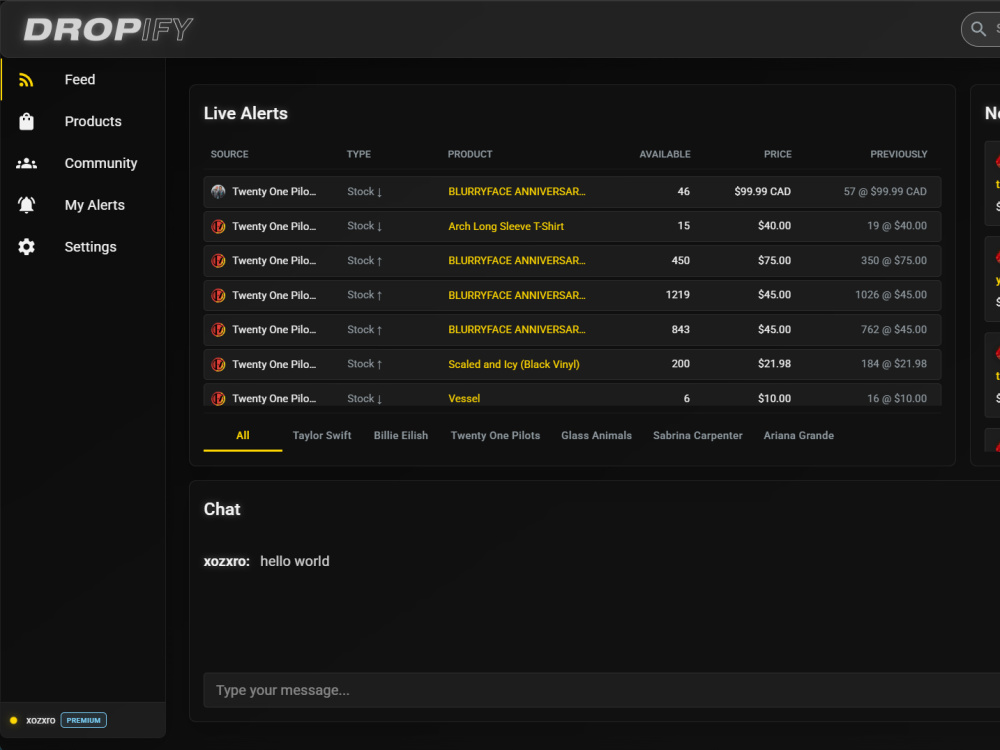Click the Feed RSS icon in sidebar
This screenshot has height=750, width=1000.
26,80
